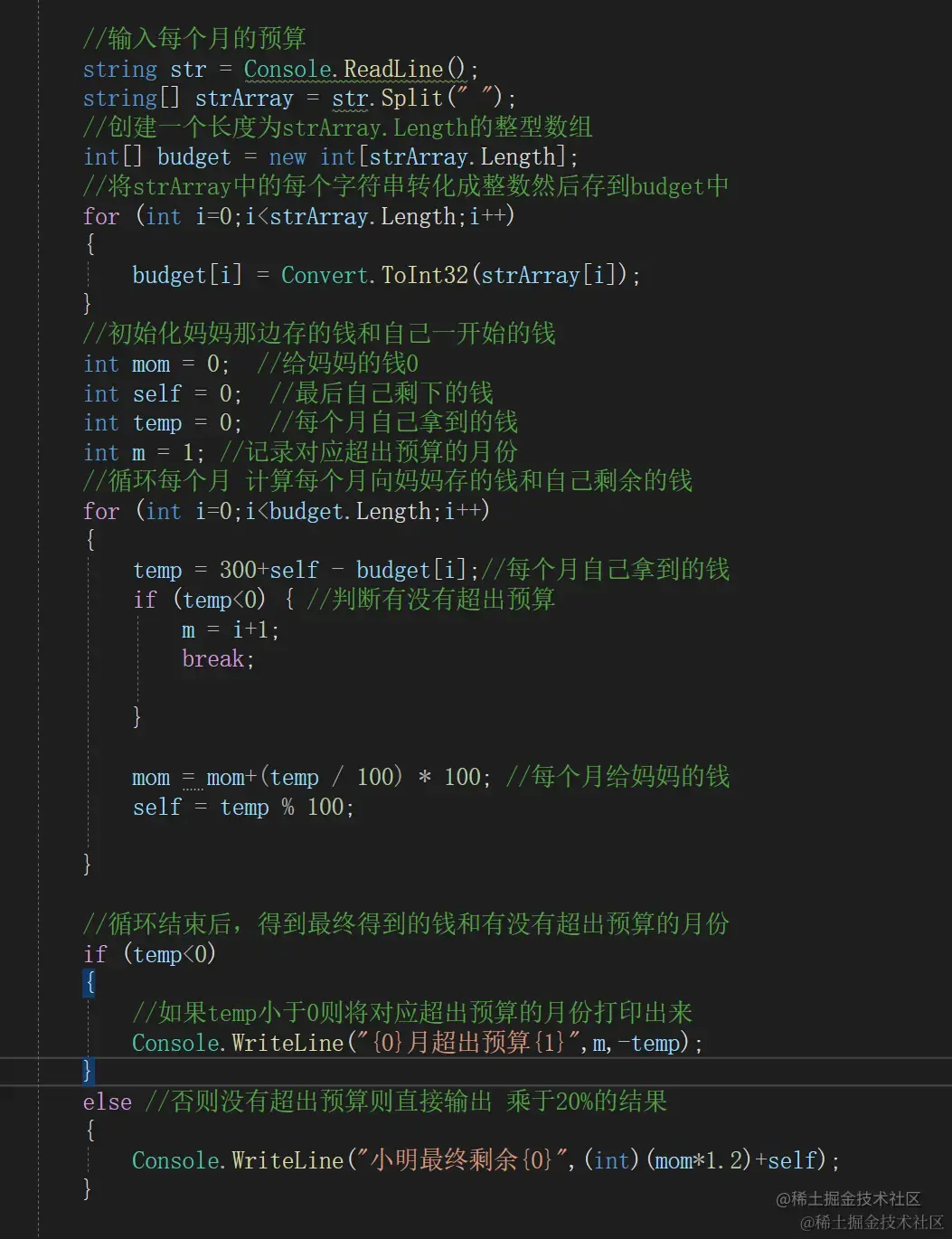Click the 'else' keyword

(x=108, y=1102)
